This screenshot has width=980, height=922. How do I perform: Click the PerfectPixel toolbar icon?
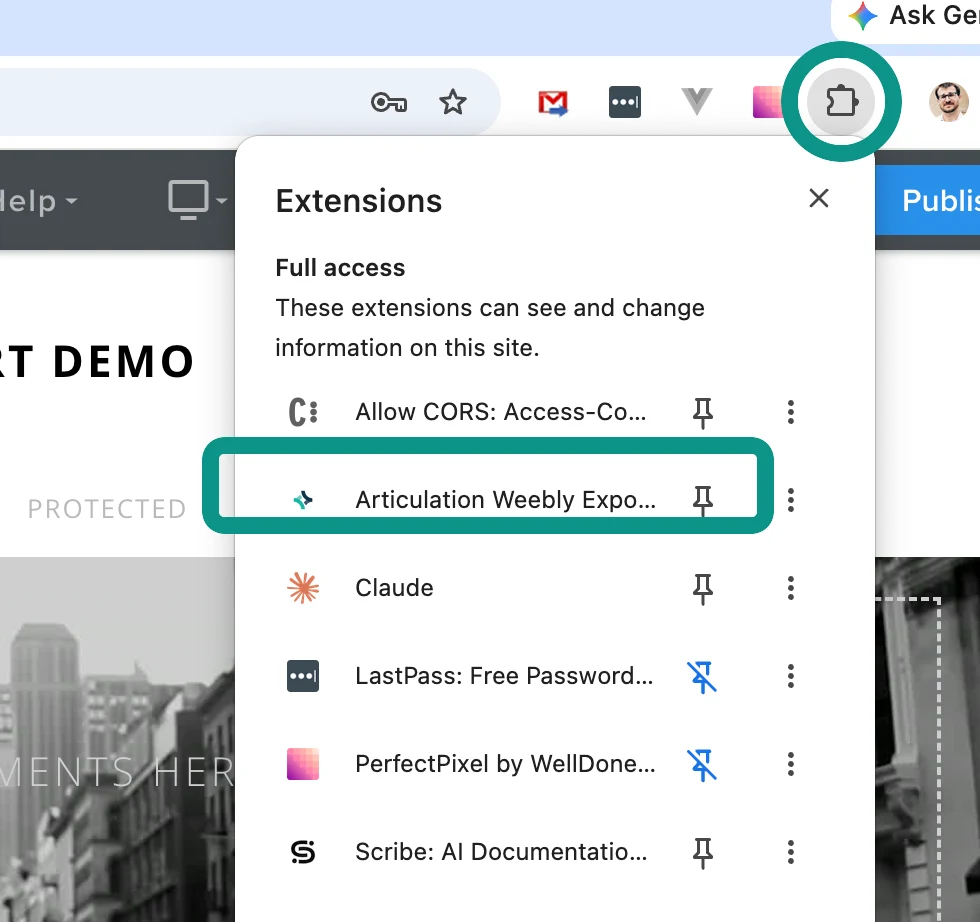[766, 102]
